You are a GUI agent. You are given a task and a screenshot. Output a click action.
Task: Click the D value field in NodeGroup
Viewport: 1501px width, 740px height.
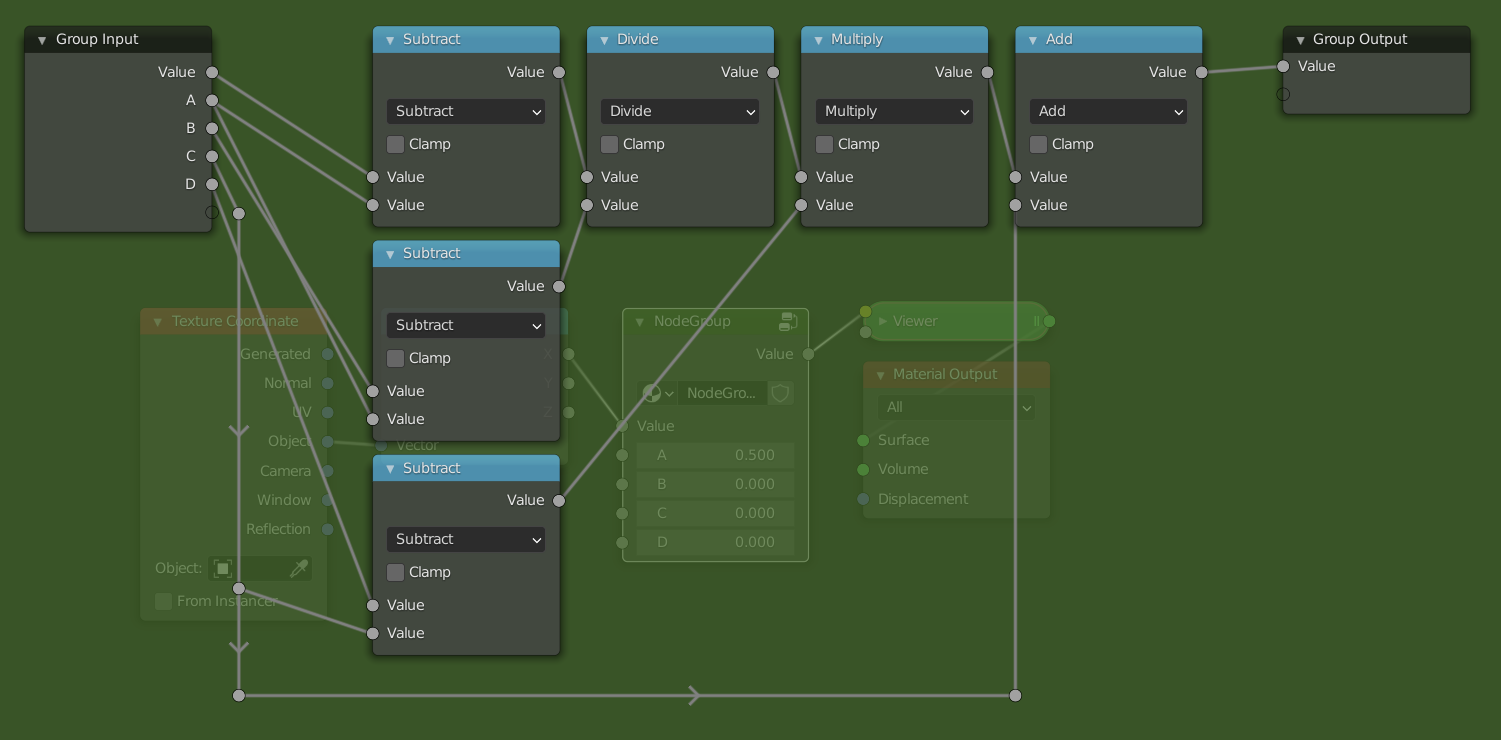pyautogui.click(x=715, y=542)
